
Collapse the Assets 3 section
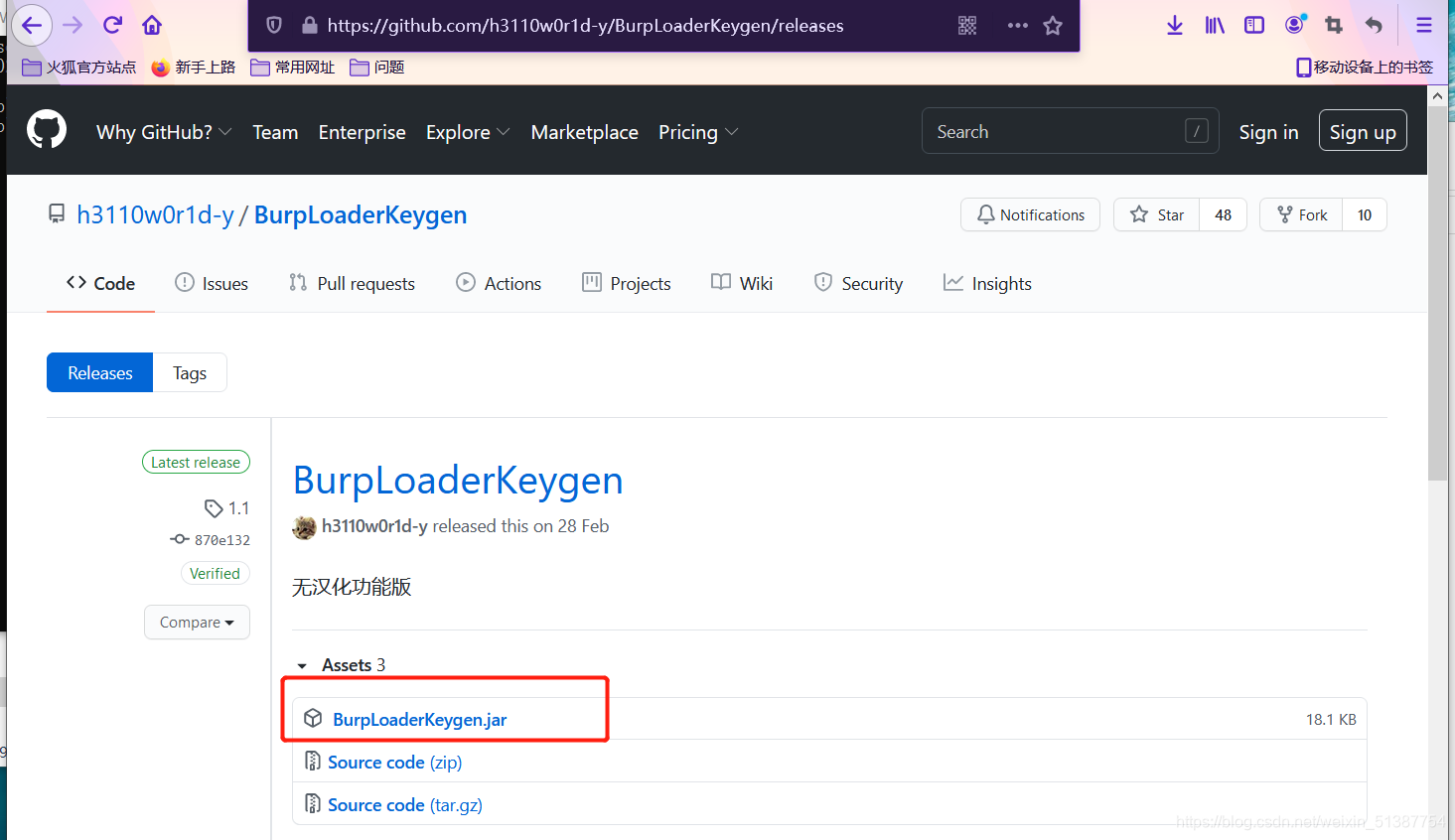click(342, 665)
